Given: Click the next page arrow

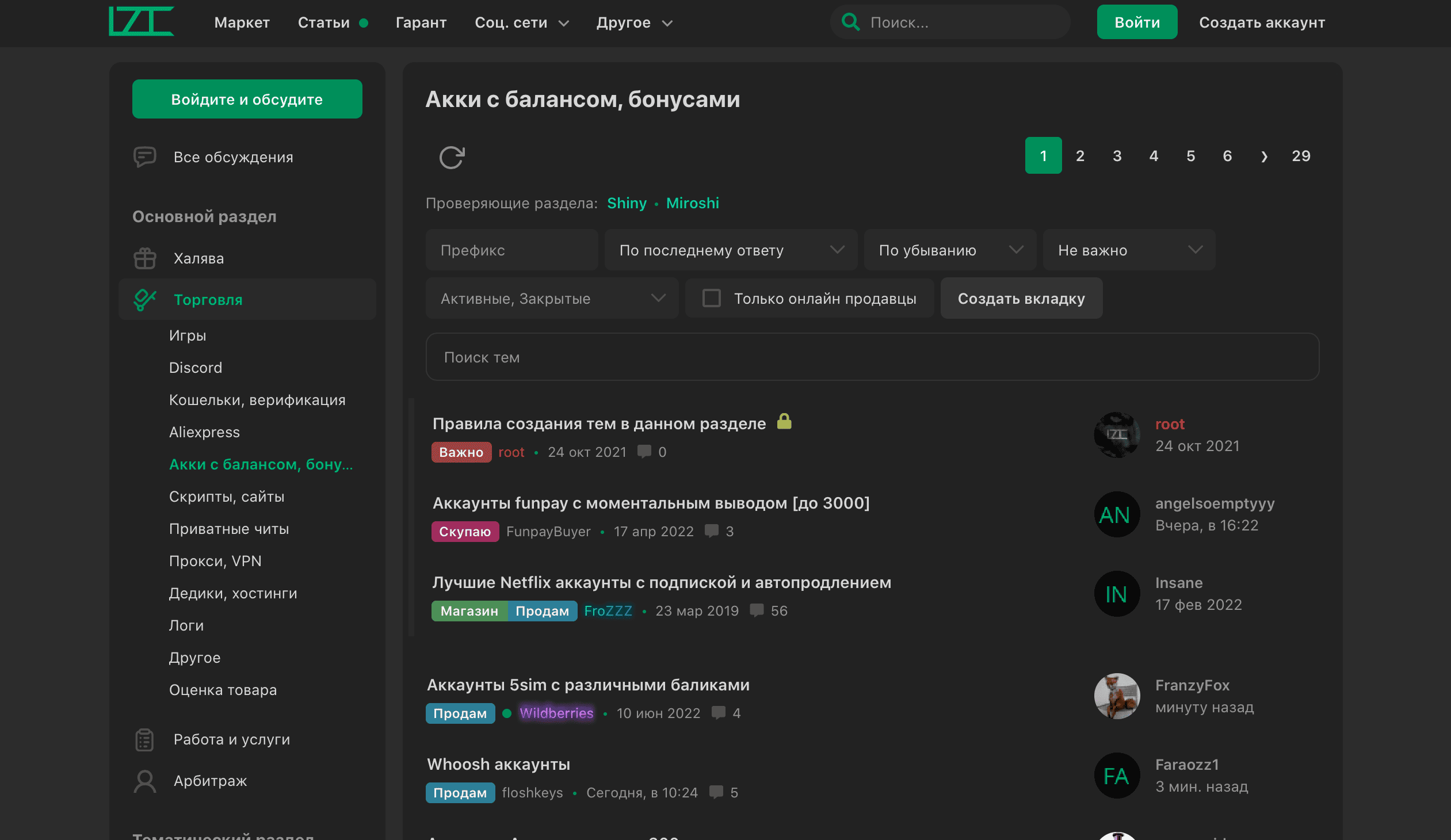Looking at the screenshot, I should [1264, 156].
